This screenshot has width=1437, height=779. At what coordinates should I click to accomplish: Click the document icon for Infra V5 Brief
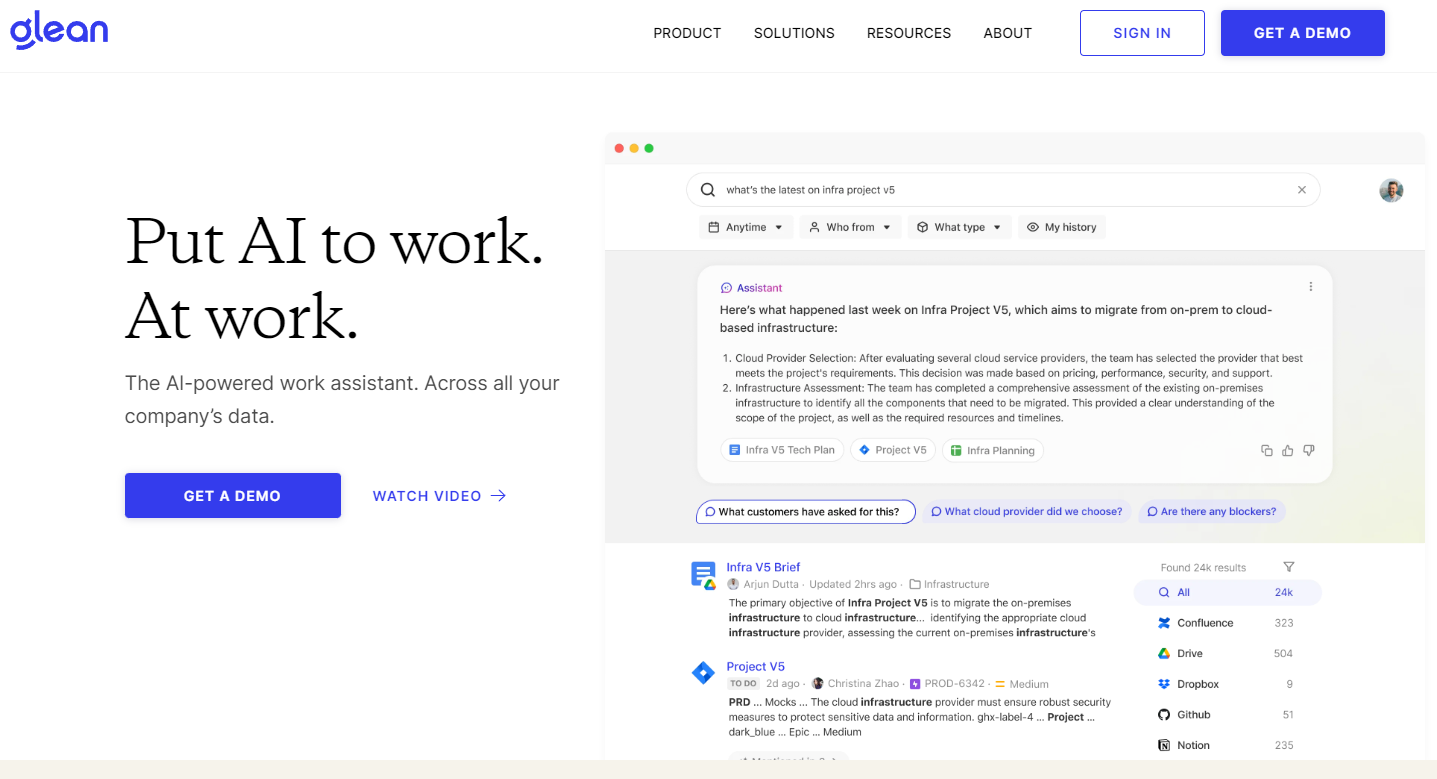point(704,575)
